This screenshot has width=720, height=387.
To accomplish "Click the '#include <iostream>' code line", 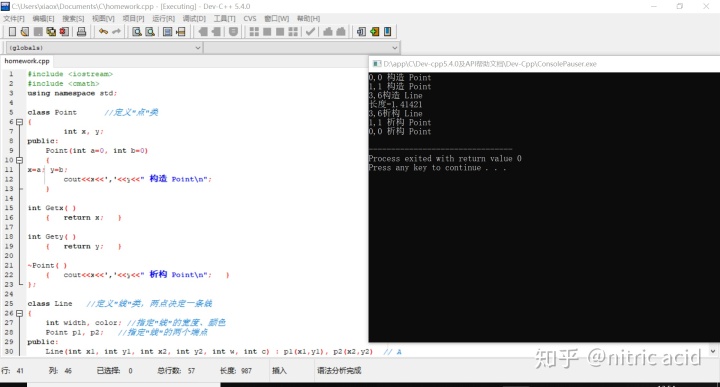I will [x=70, y=74].
